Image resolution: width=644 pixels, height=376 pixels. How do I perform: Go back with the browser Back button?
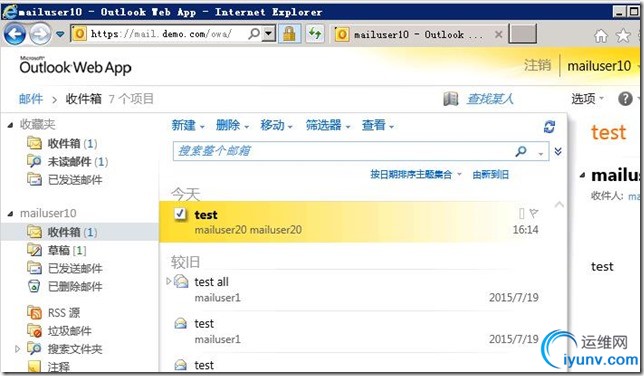[x=15, y=34]
